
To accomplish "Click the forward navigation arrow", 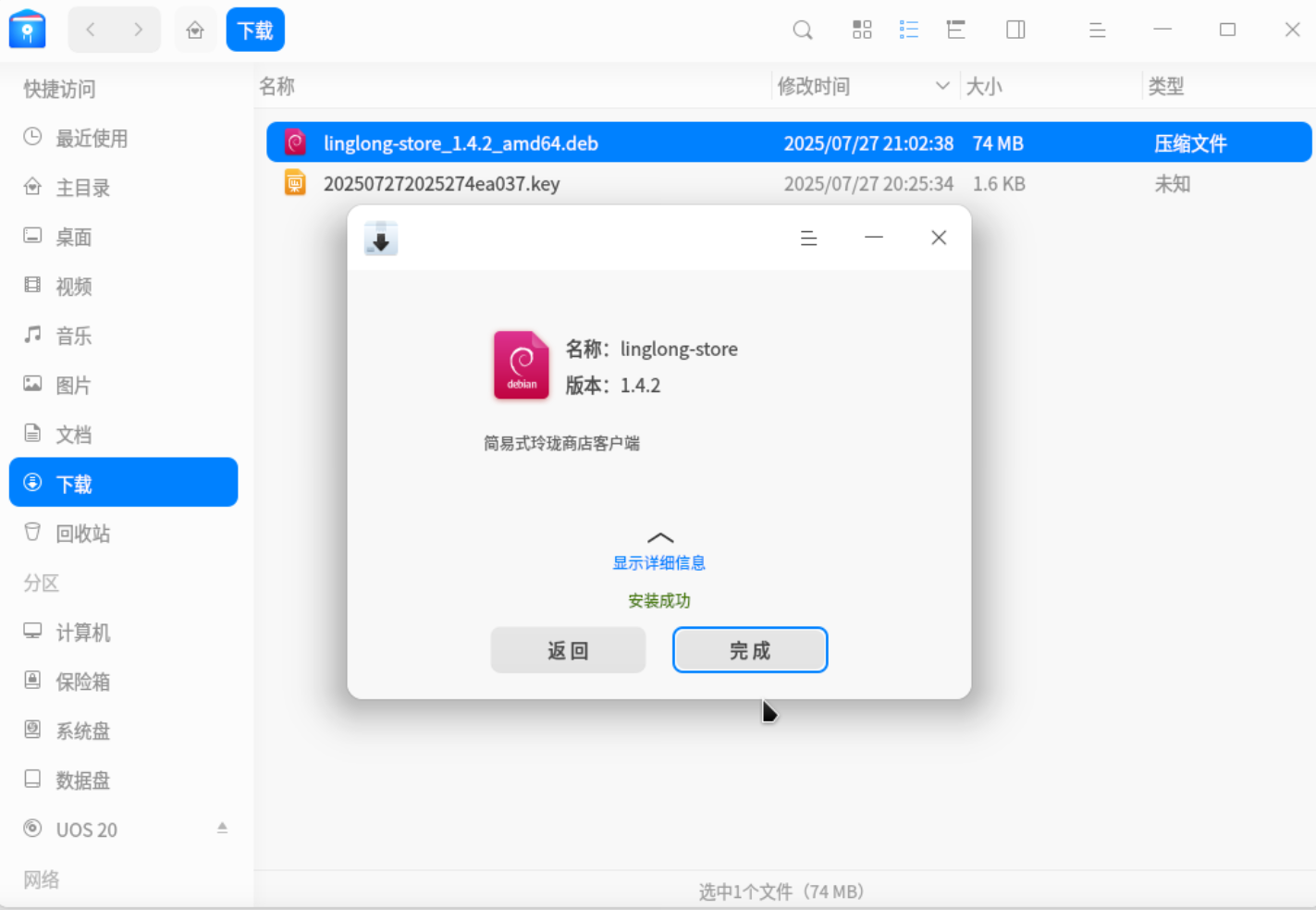I will pyautogui.click(x=137, y=30).
